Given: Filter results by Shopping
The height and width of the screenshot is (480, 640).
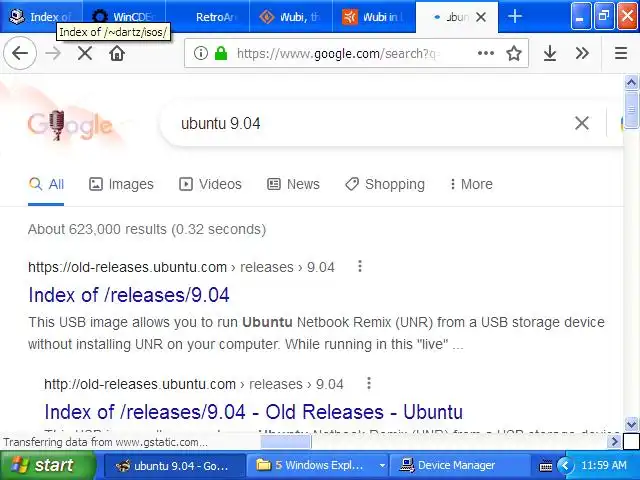Looking at the screenshot, I should click(x=385, y=184).
